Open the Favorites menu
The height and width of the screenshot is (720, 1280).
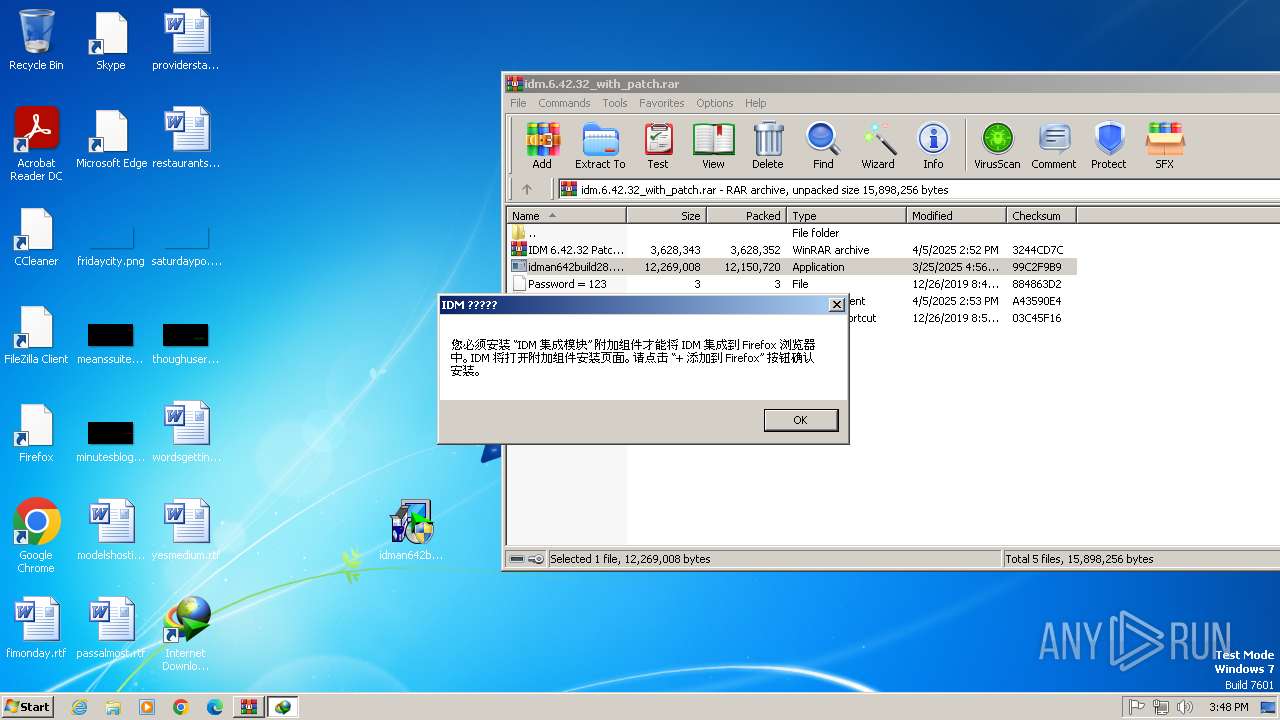click(662, 103)
